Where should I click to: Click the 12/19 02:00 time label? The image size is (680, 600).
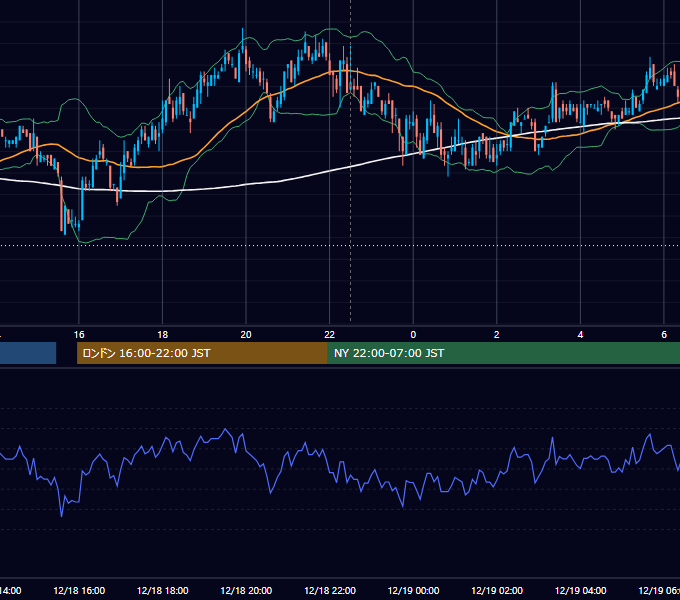click(x=497, y=590)
